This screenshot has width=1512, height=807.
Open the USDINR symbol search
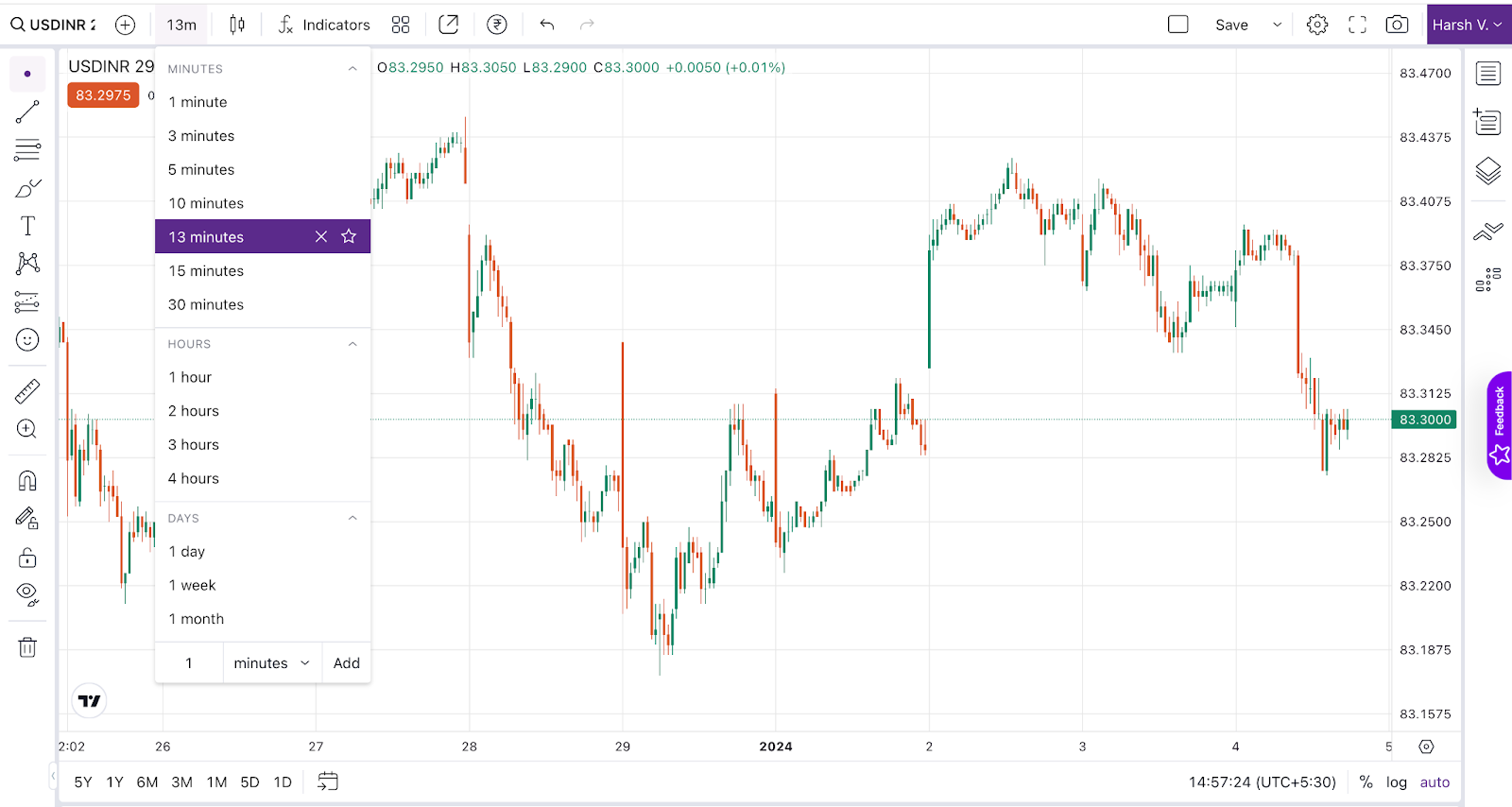coord(53,25)
